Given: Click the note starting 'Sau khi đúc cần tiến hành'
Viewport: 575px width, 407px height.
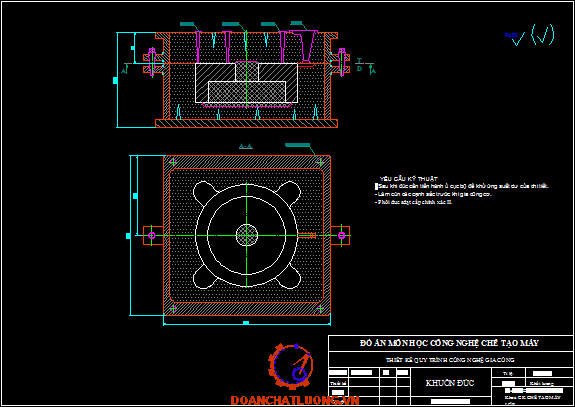Looking at the screenshot, I should click(x=462, y=186).
